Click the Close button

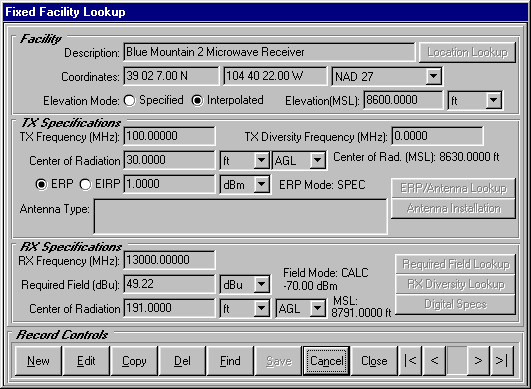(374, 361)
